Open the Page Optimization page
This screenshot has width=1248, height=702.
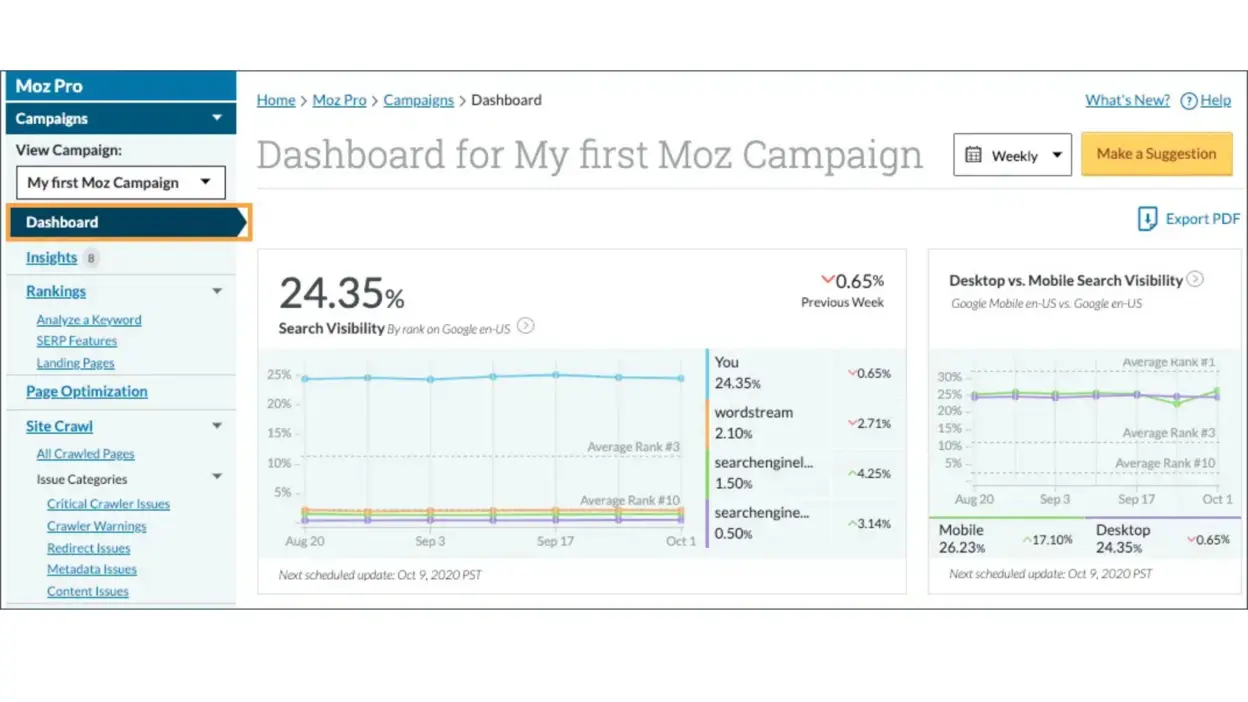click(86, 391)
